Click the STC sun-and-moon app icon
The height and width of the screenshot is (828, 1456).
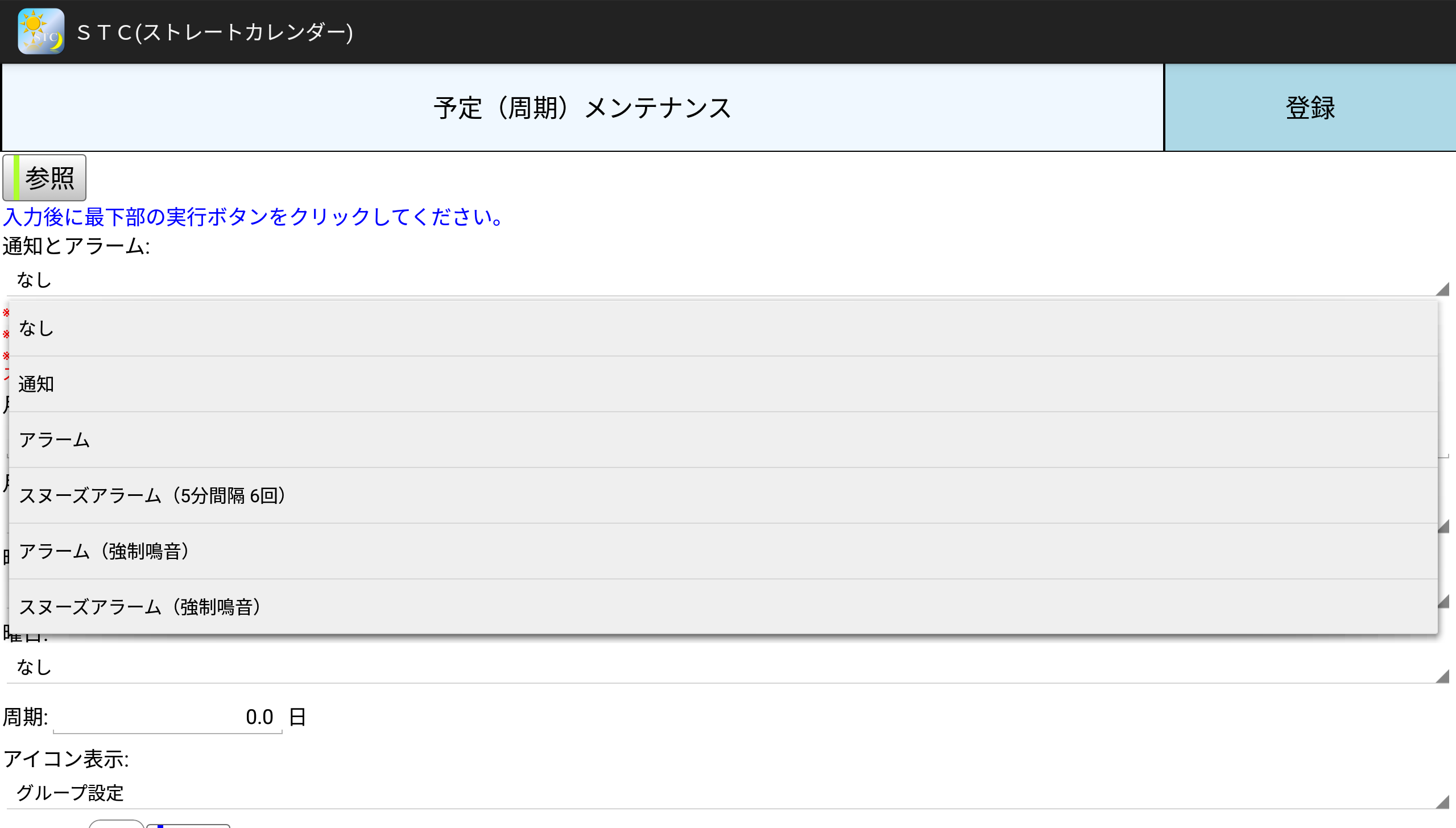pos(41,31)
